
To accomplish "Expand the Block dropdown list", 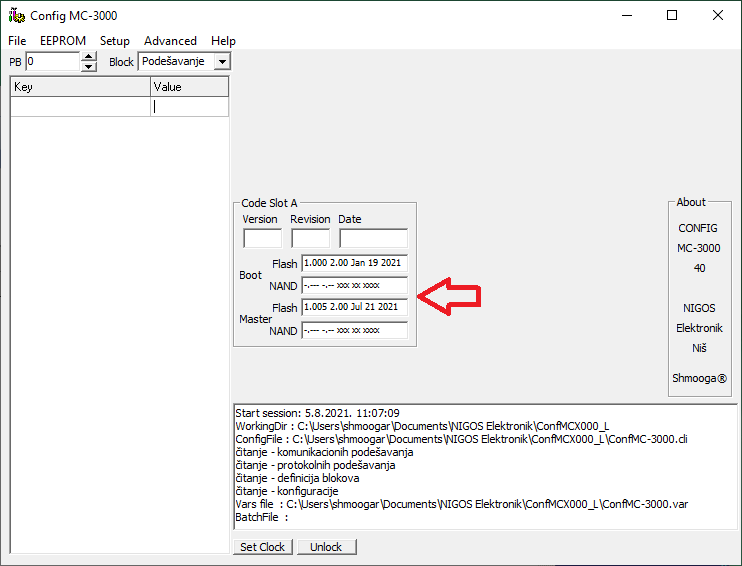I will (222, 62).
